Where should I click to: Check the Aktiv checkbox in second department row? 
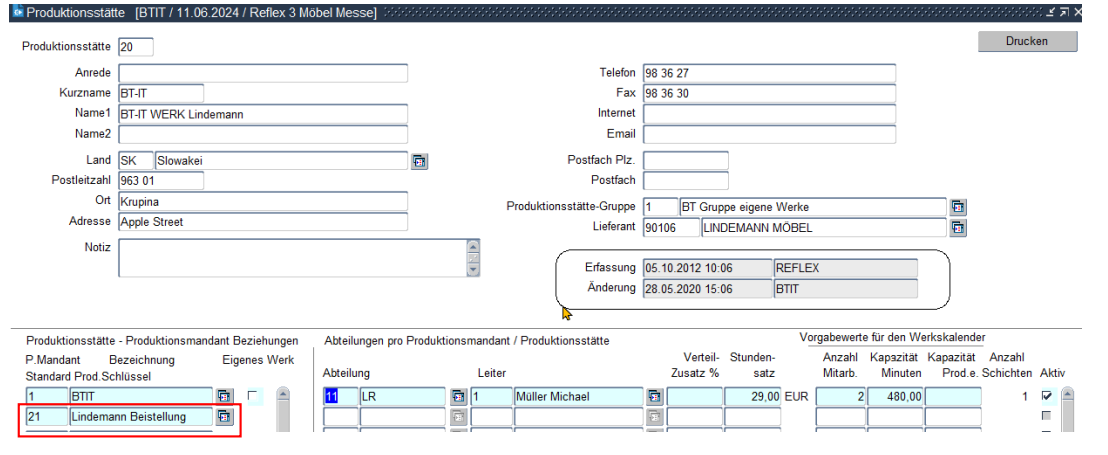[1047, 416]
